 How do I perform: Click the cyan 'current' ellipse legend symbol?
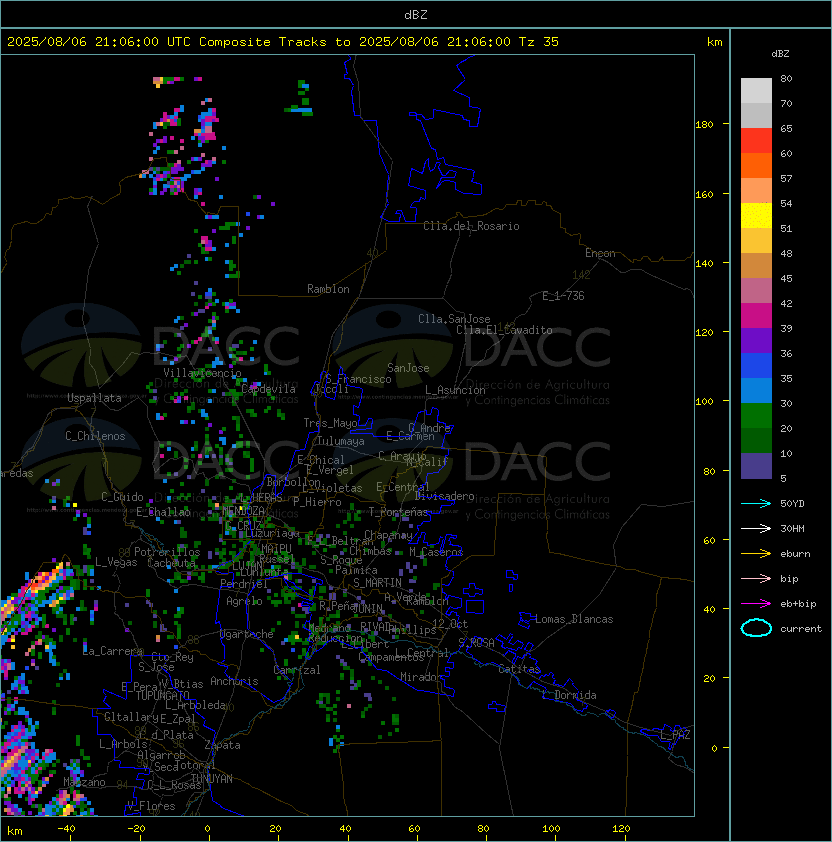click(x=756, y=628)
